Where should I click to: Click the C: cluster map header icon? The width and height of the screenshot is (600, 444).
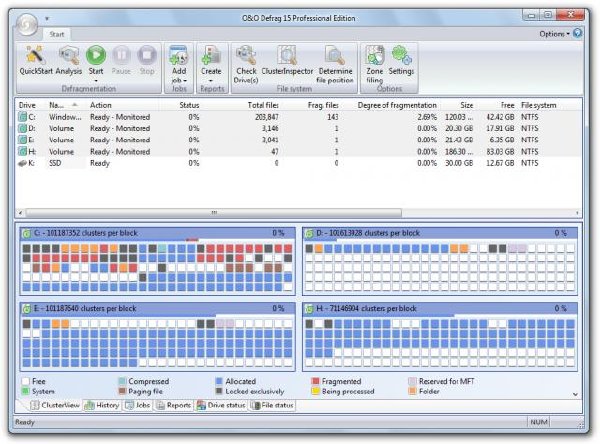point(26,233)
